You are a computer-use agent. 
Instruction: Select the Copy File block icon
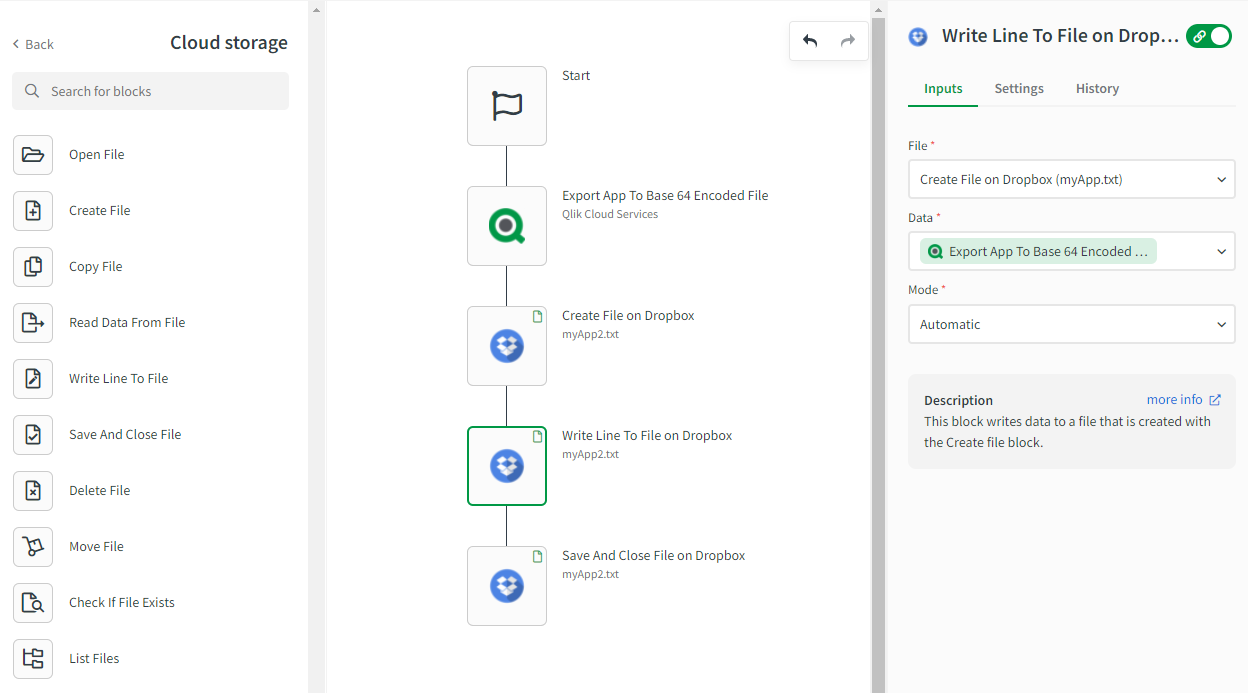click(33, 267)
